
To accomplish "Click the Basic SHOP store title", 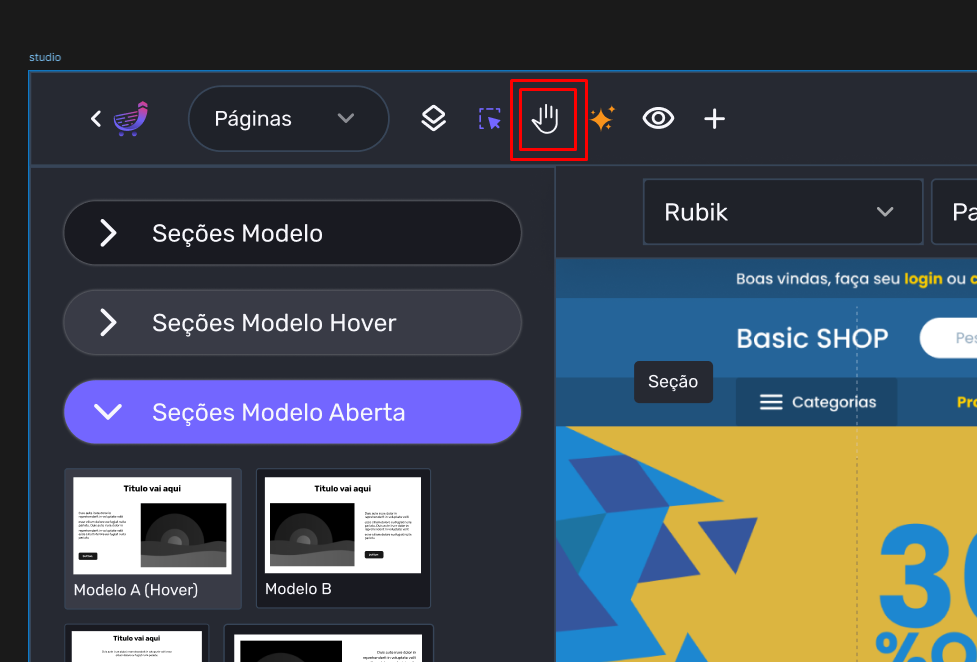I will pyautogui.click(x=812, y=338).
